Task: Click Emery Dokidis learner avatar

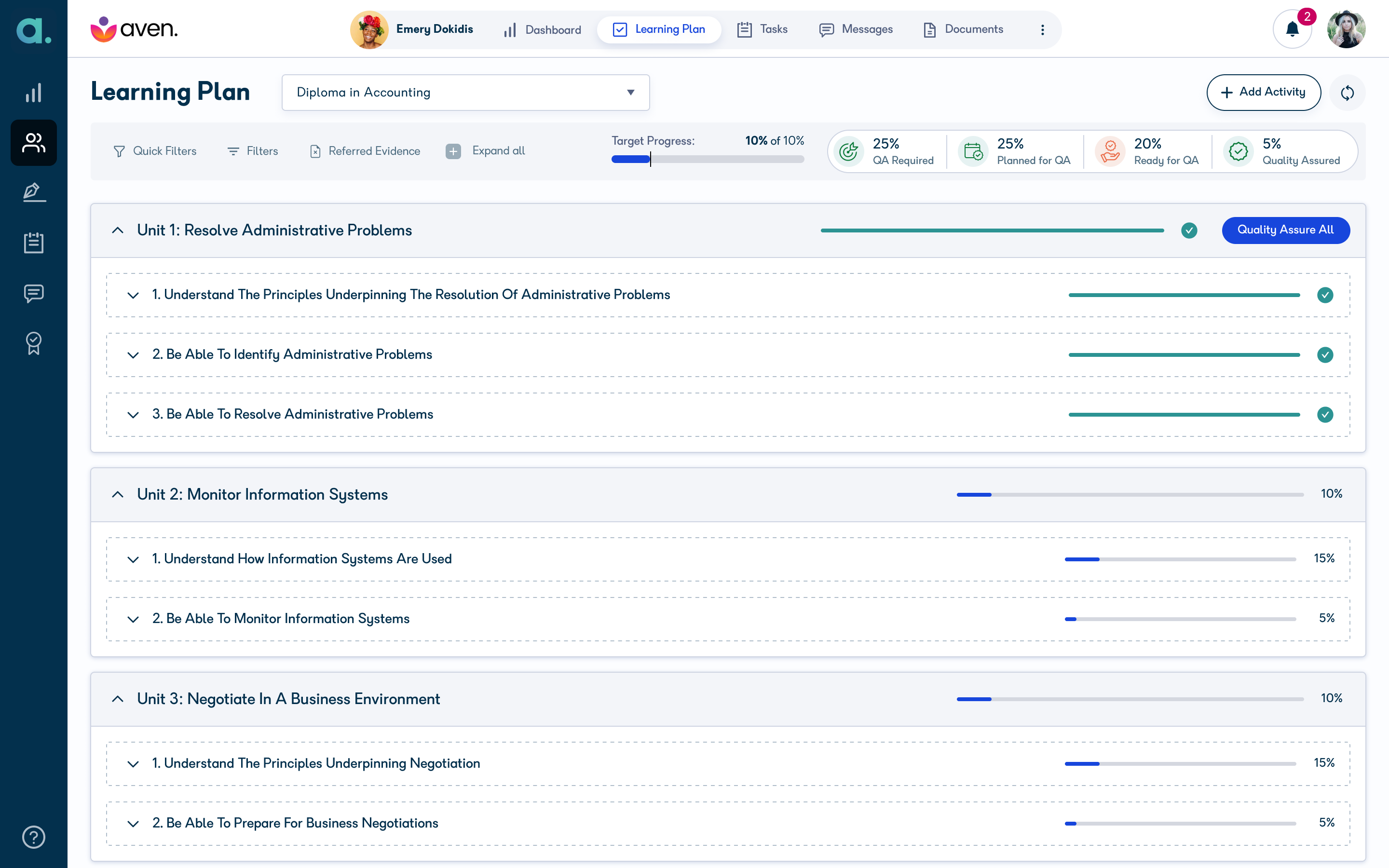Action: tap(369, 29)
